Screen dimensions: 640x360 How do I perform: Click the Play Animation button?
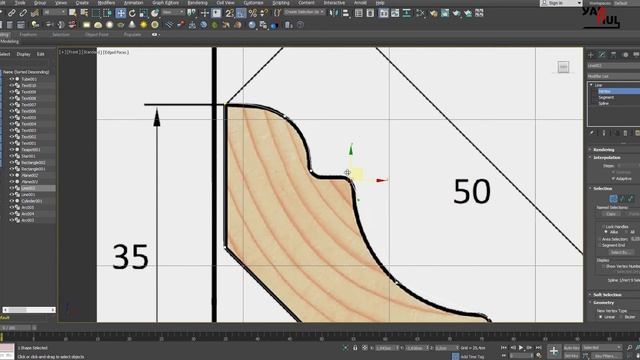pos(521,348)
